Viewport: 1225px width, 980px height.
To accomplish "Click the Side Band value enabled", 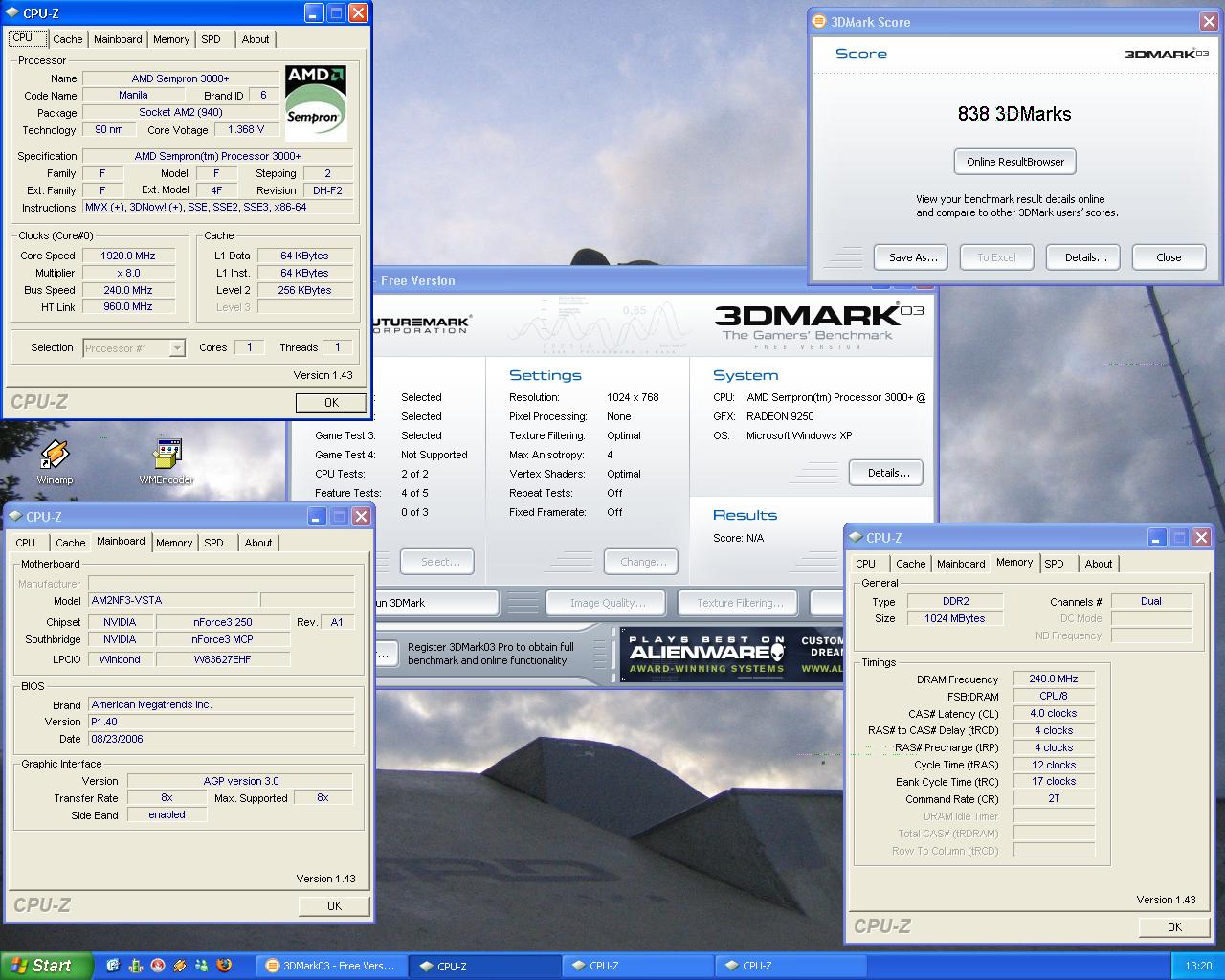I will pos(167,814).
